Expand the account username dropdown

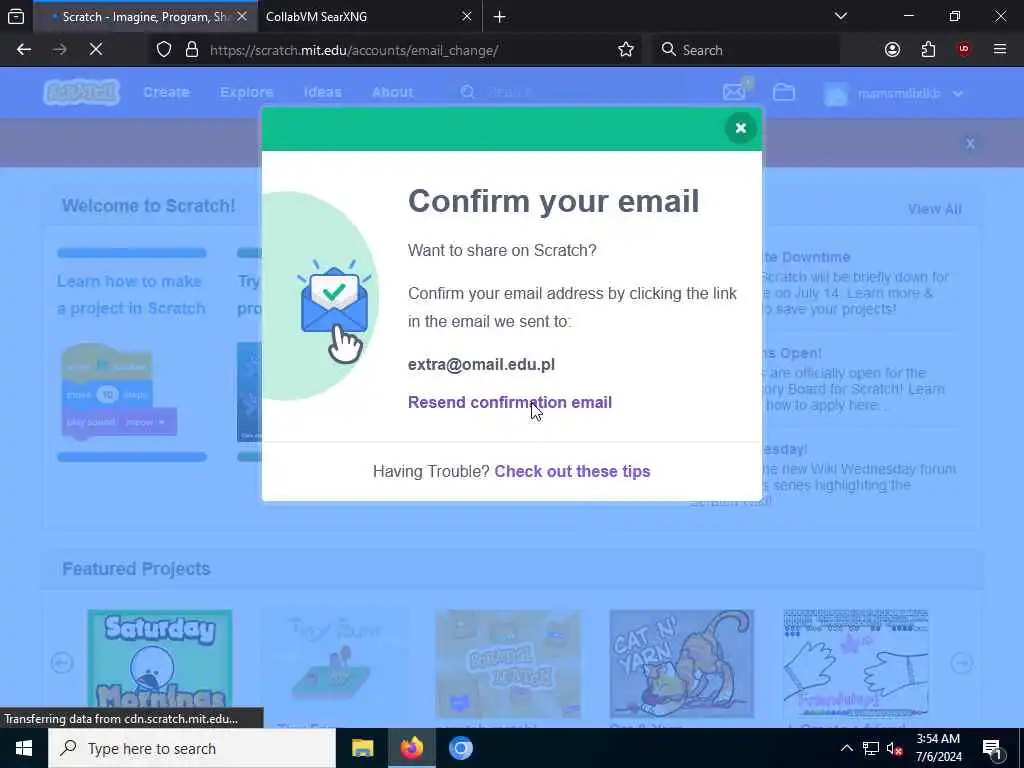(x=894, y=93)
